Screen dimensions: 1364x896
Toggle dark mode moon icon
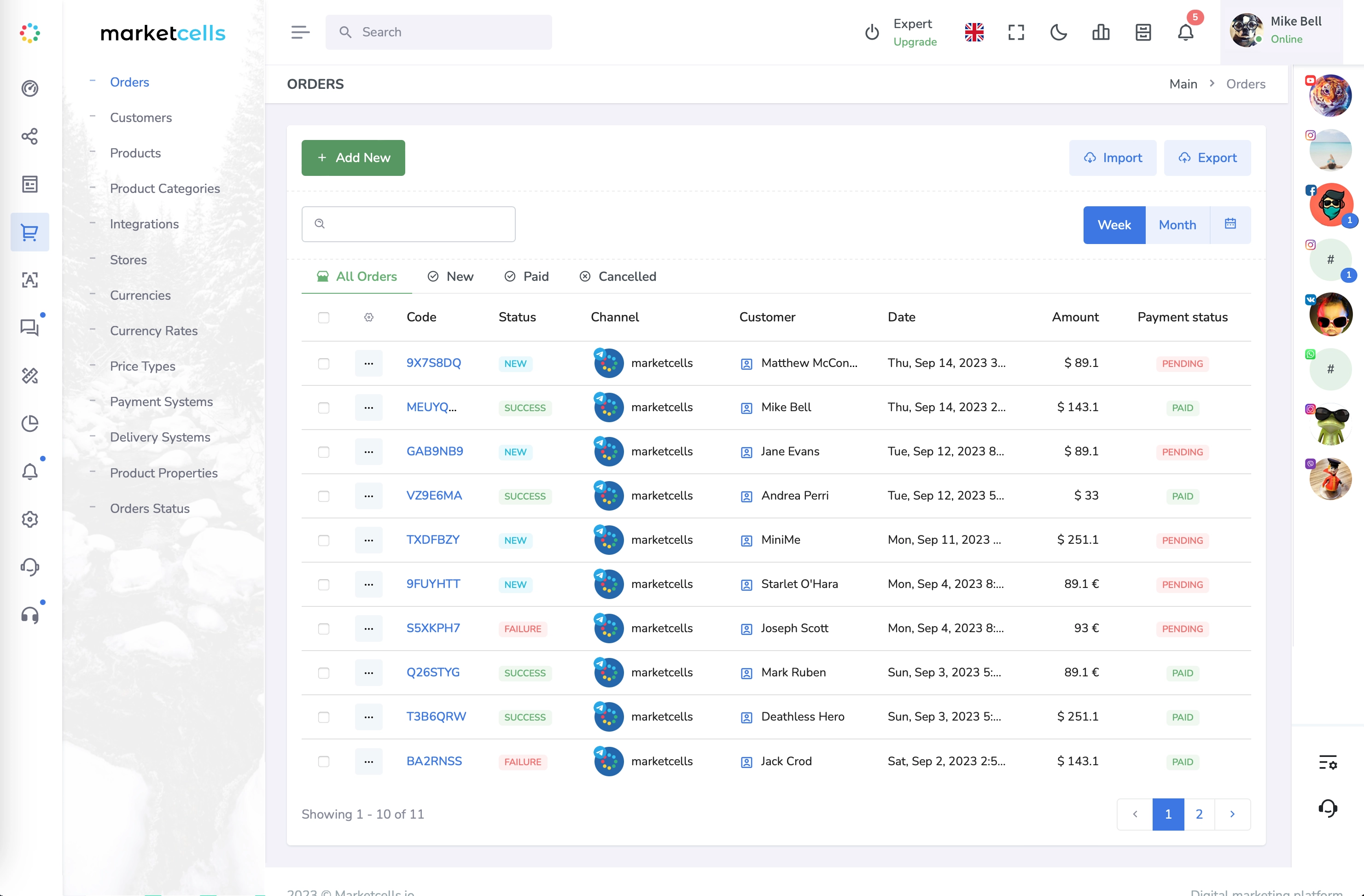1058,33
